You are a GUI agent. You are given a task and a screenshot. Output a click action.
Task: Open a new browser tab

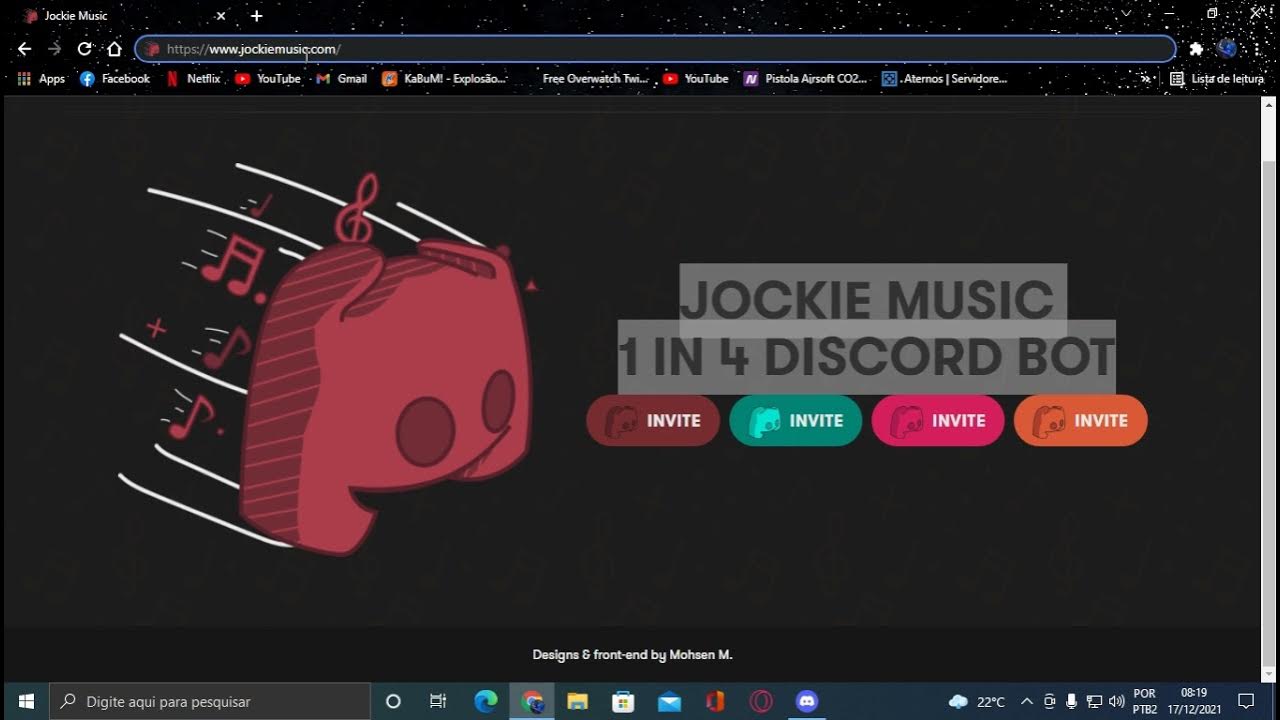pos(257,16)
